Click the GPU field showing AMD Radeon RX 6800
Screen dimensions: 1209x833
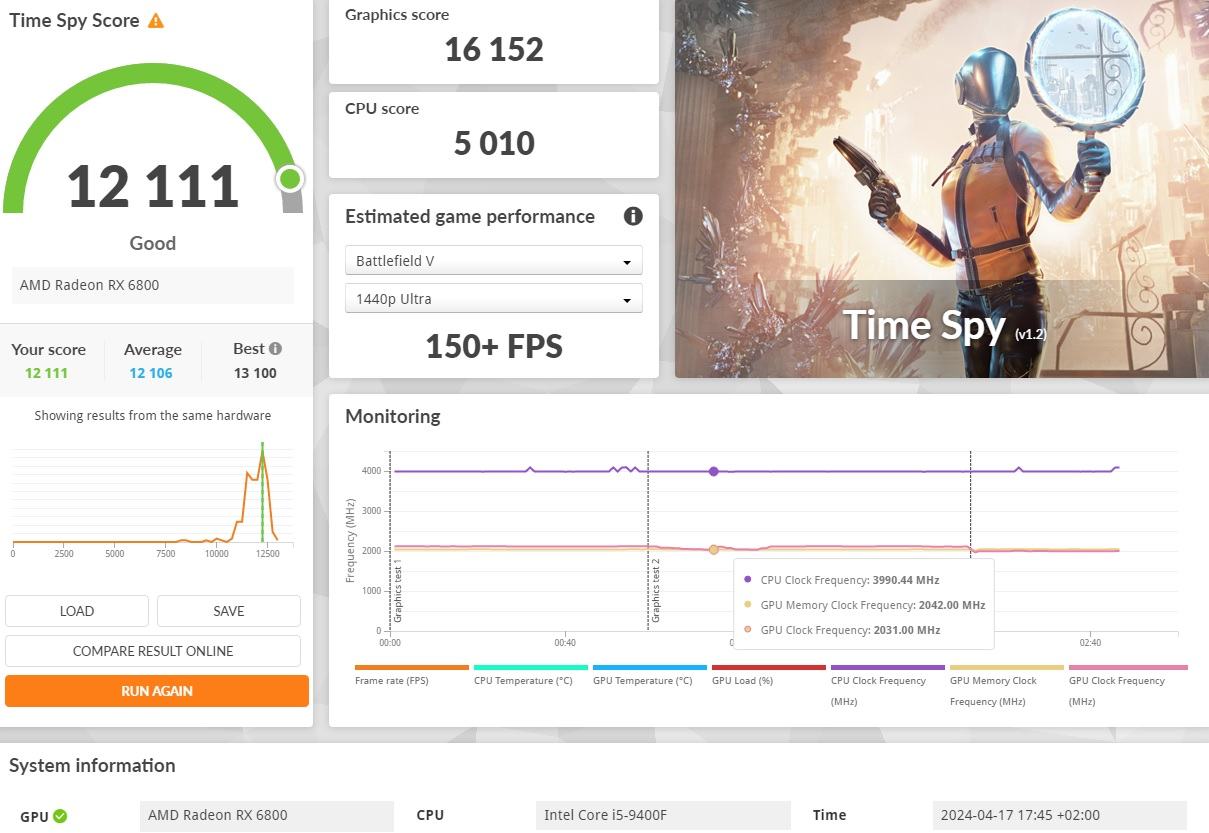coord(267,815)
